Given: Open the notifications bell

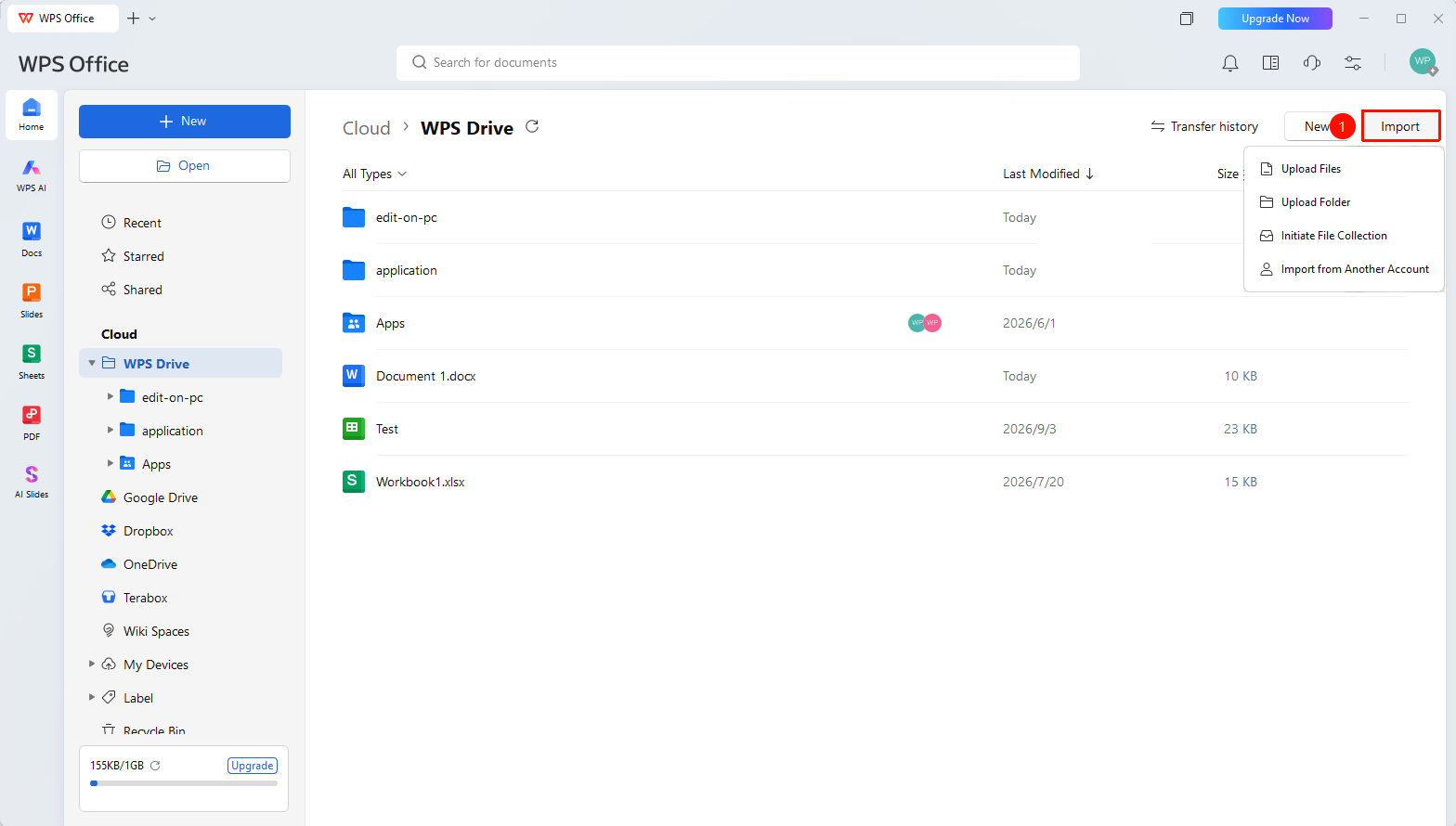Looking at the screenshot, I should 1230,63.
